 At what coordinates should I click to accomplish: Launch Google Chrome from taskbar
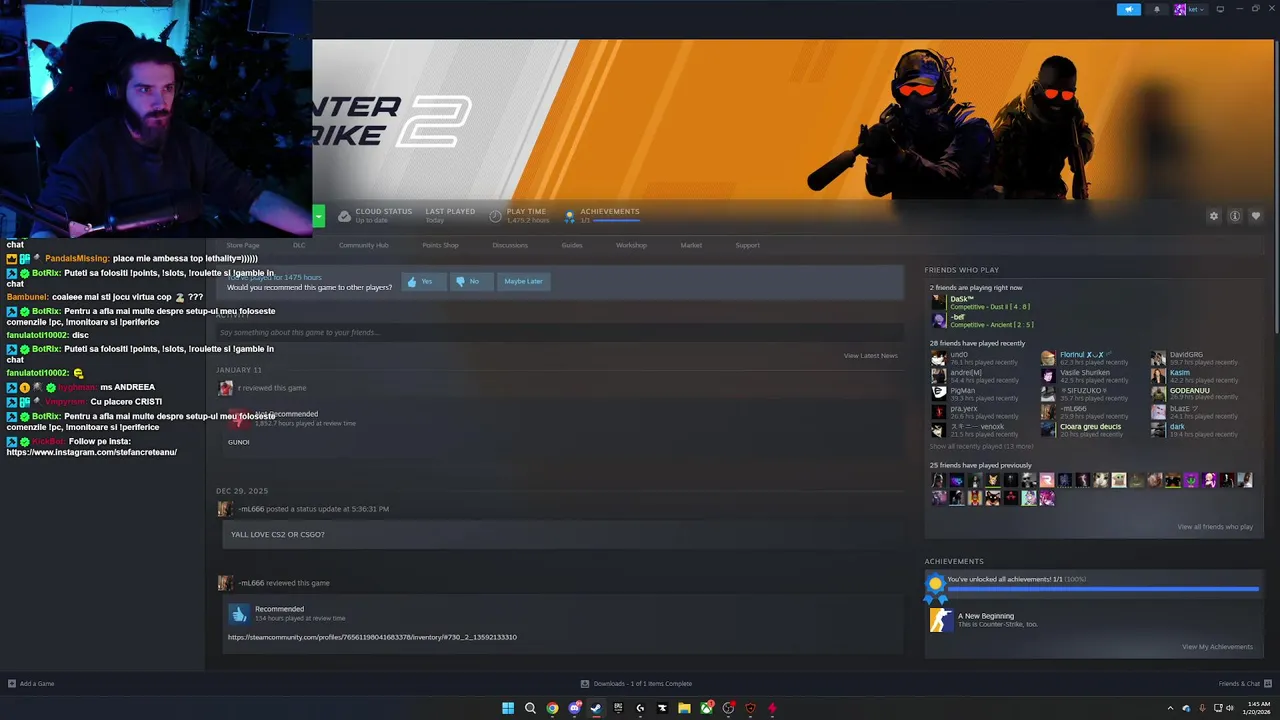(552, 708)
